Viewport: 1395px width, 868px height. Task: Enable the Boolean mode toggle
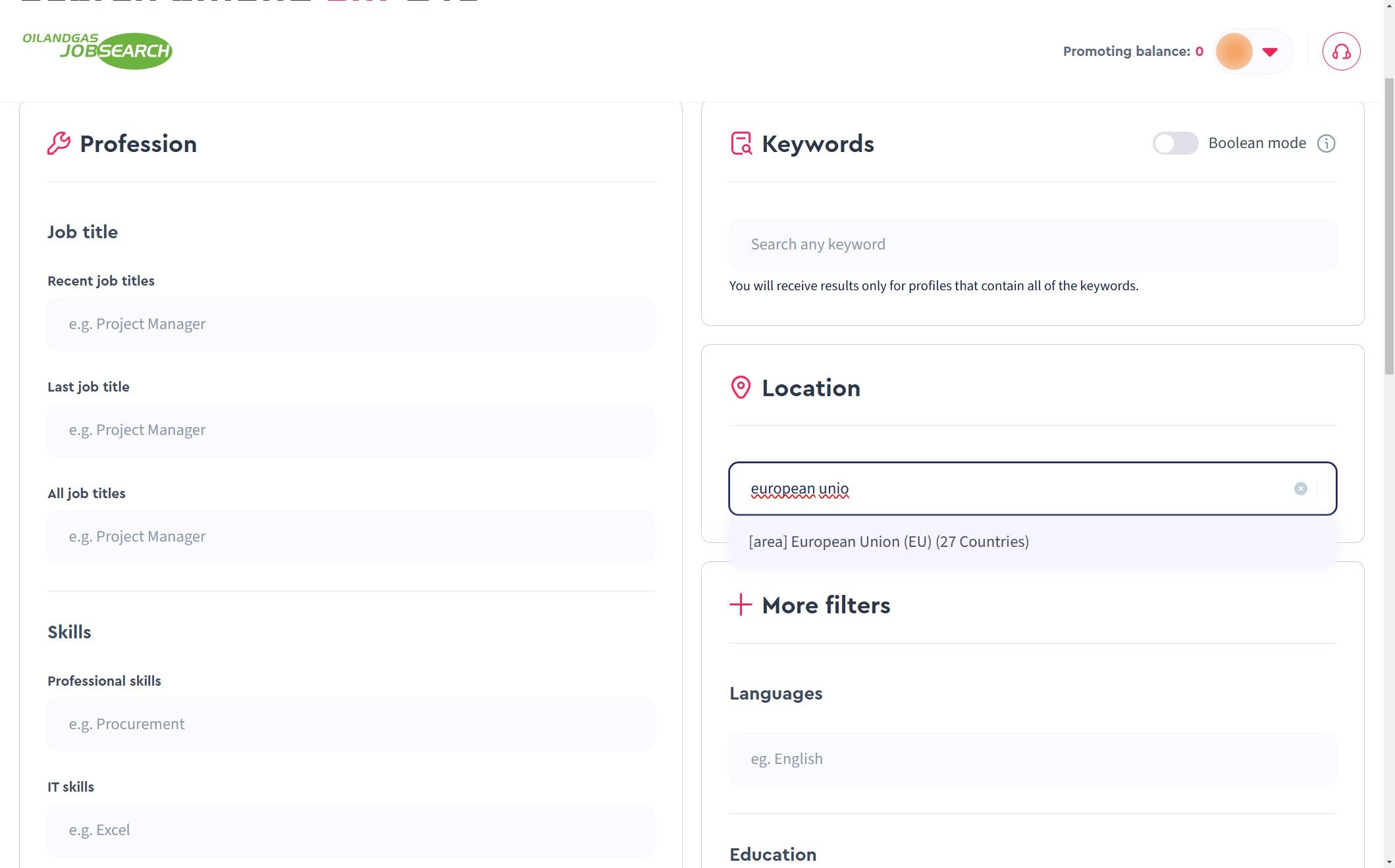click(x=1174, y=143)
